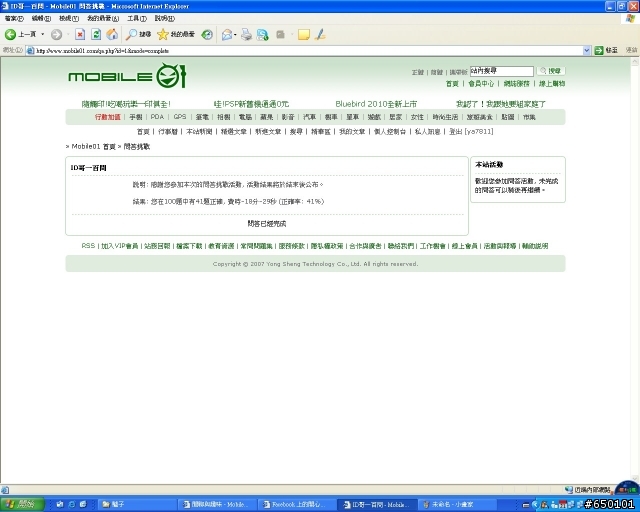640x512 pixels.
Task: Click the Mobile01 logo
Action: click(x=127, y=76)
